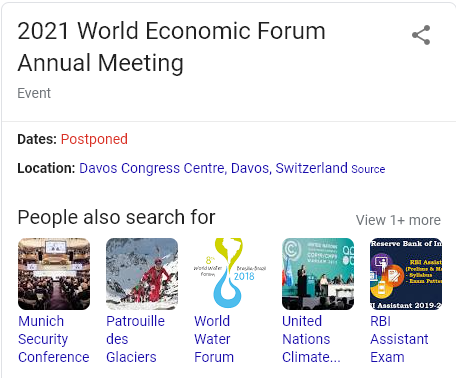The height and width of the screenshot is (378, 456).
Task: Click the 2021 World Economic Forum title
Action: coord(171,47)
